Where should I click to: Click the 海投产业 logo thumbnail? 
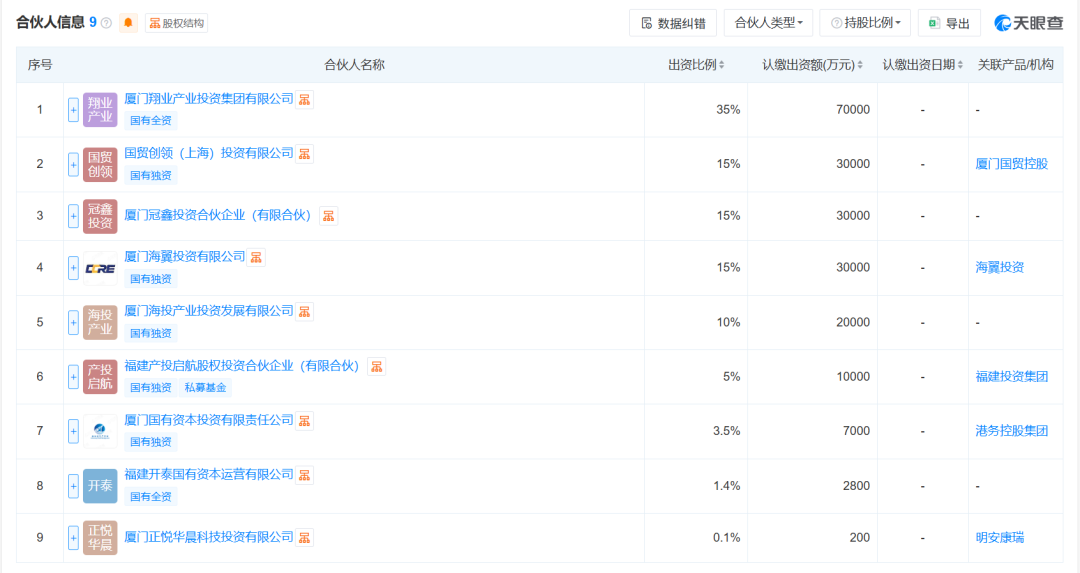(x=100, y=322)
